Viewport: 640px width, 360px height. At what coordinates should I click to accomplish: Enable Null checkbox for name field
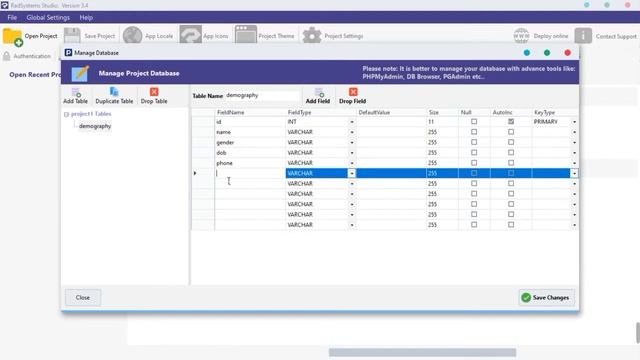click(474, 132)
